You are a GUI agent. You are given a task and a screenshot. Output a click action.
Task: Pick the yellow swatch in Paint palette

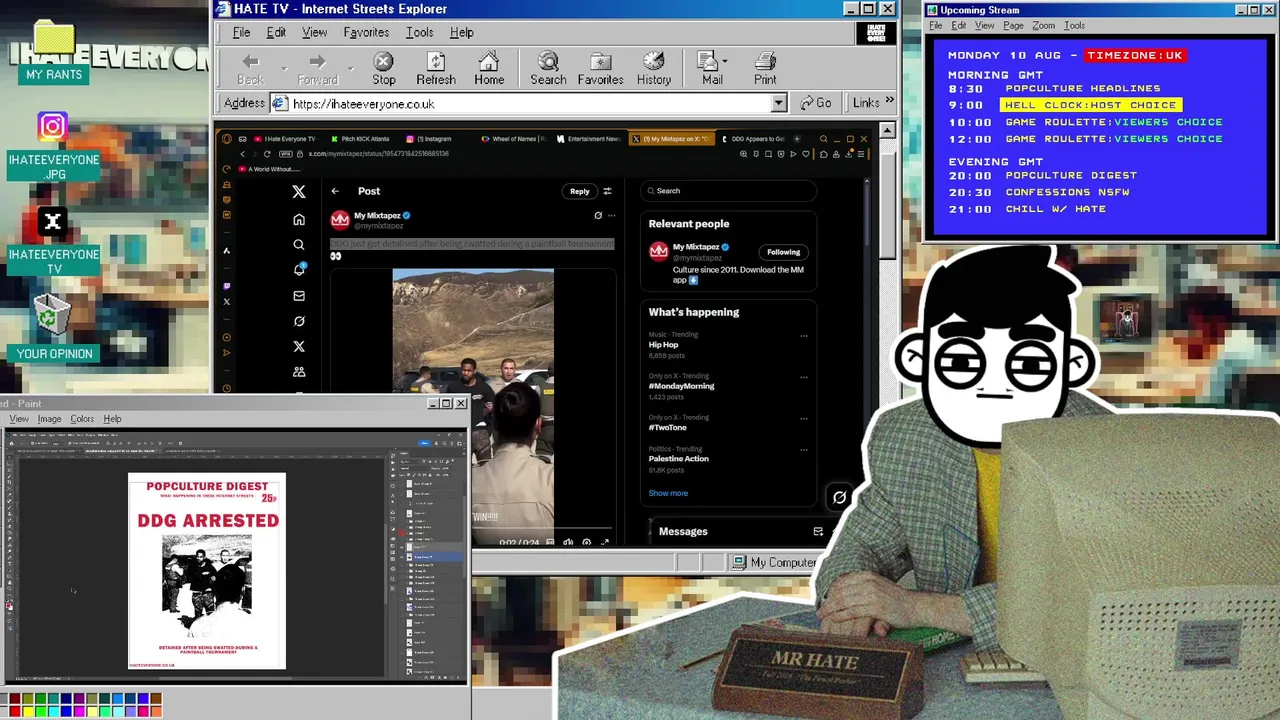(27, 711)
